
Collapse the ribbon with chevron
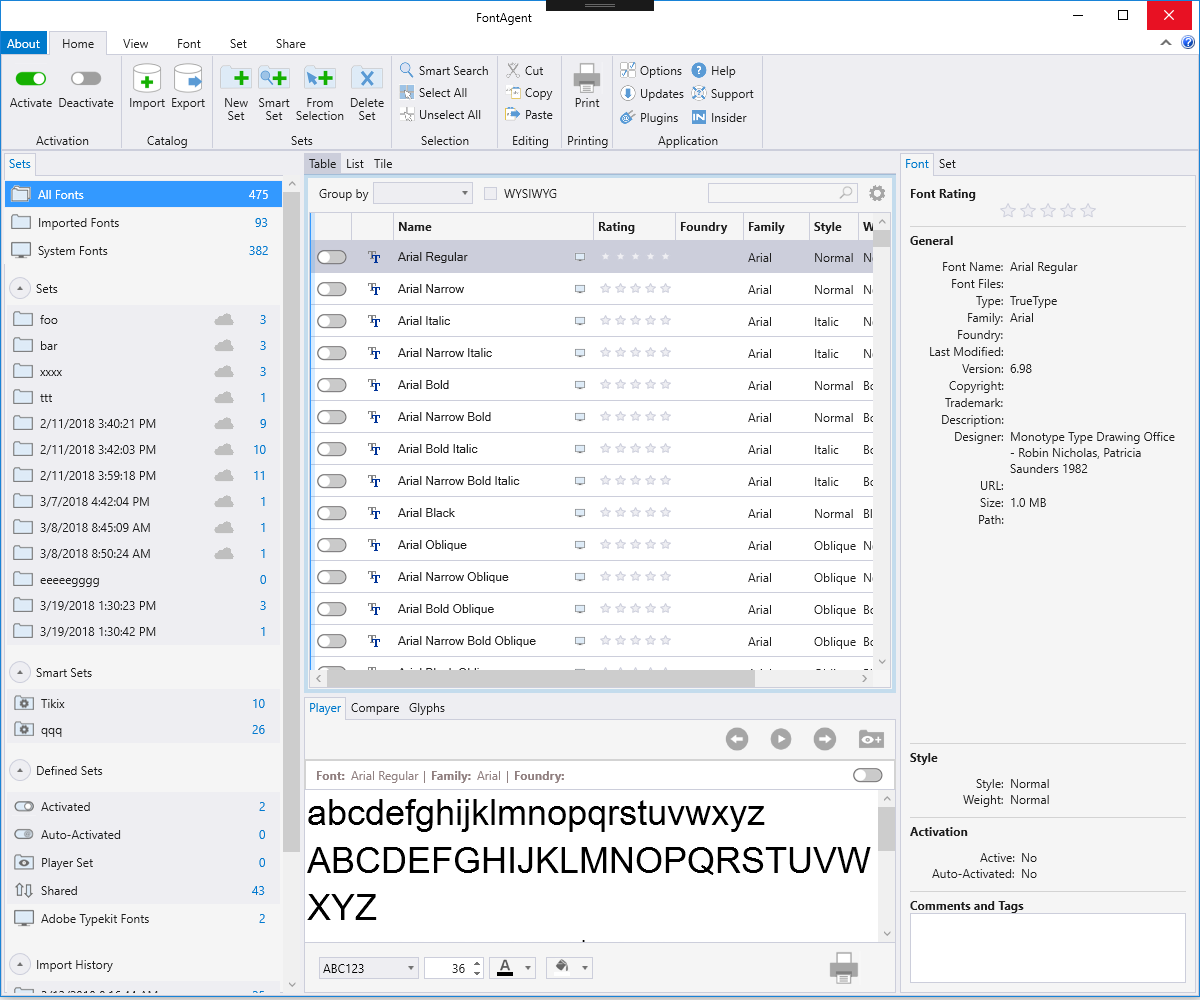[x=1166, y=43]
